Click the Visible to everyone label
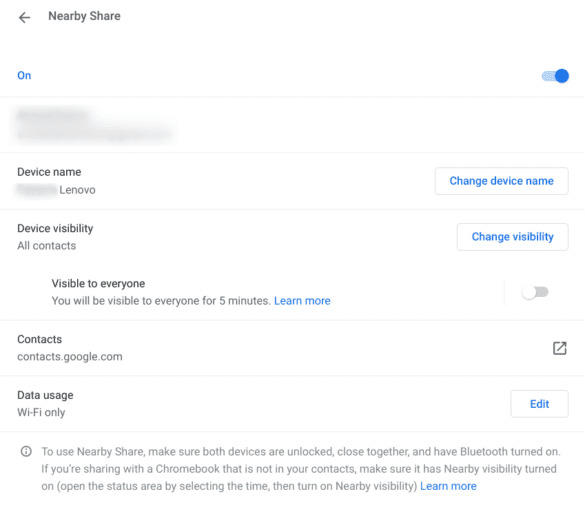The image size is (585, 505). click(x=98, y=283)
